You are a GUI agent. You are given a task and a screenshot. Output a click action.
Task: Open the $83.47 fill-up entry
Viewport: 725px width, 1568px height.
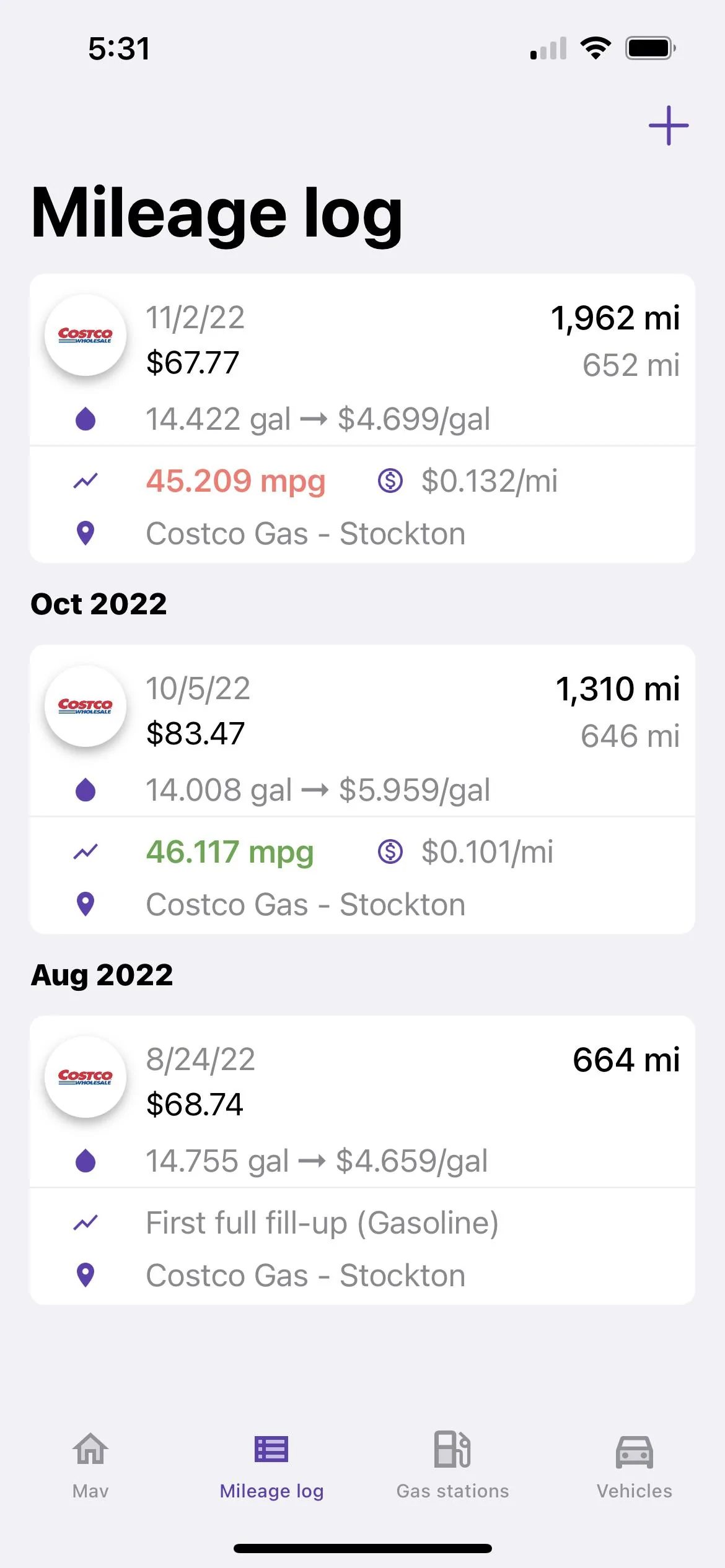[x=362, y=789]
